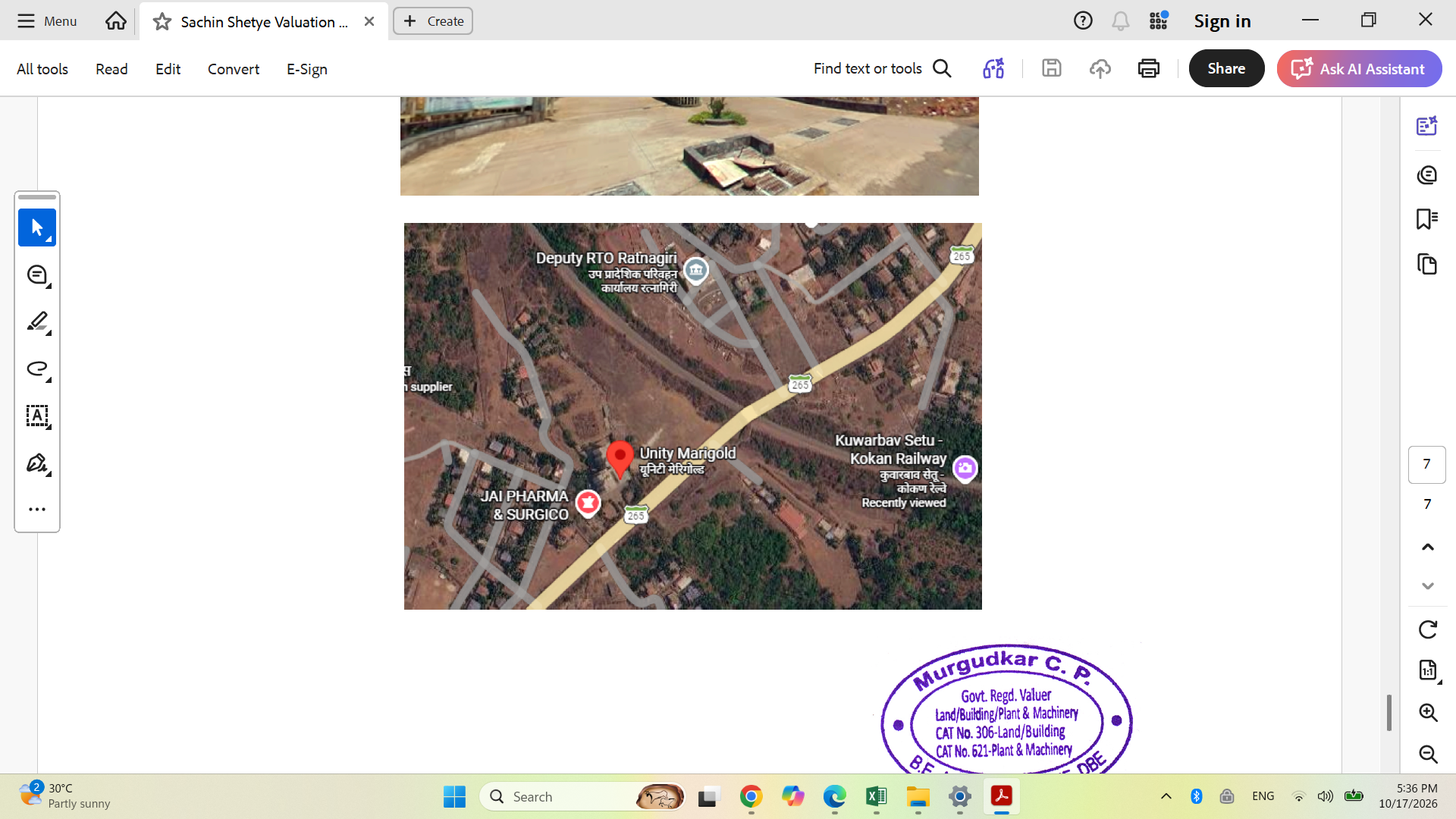Open Google Chrome from taskbar
Screen dimensions: 1456x819
pos(751,796)
